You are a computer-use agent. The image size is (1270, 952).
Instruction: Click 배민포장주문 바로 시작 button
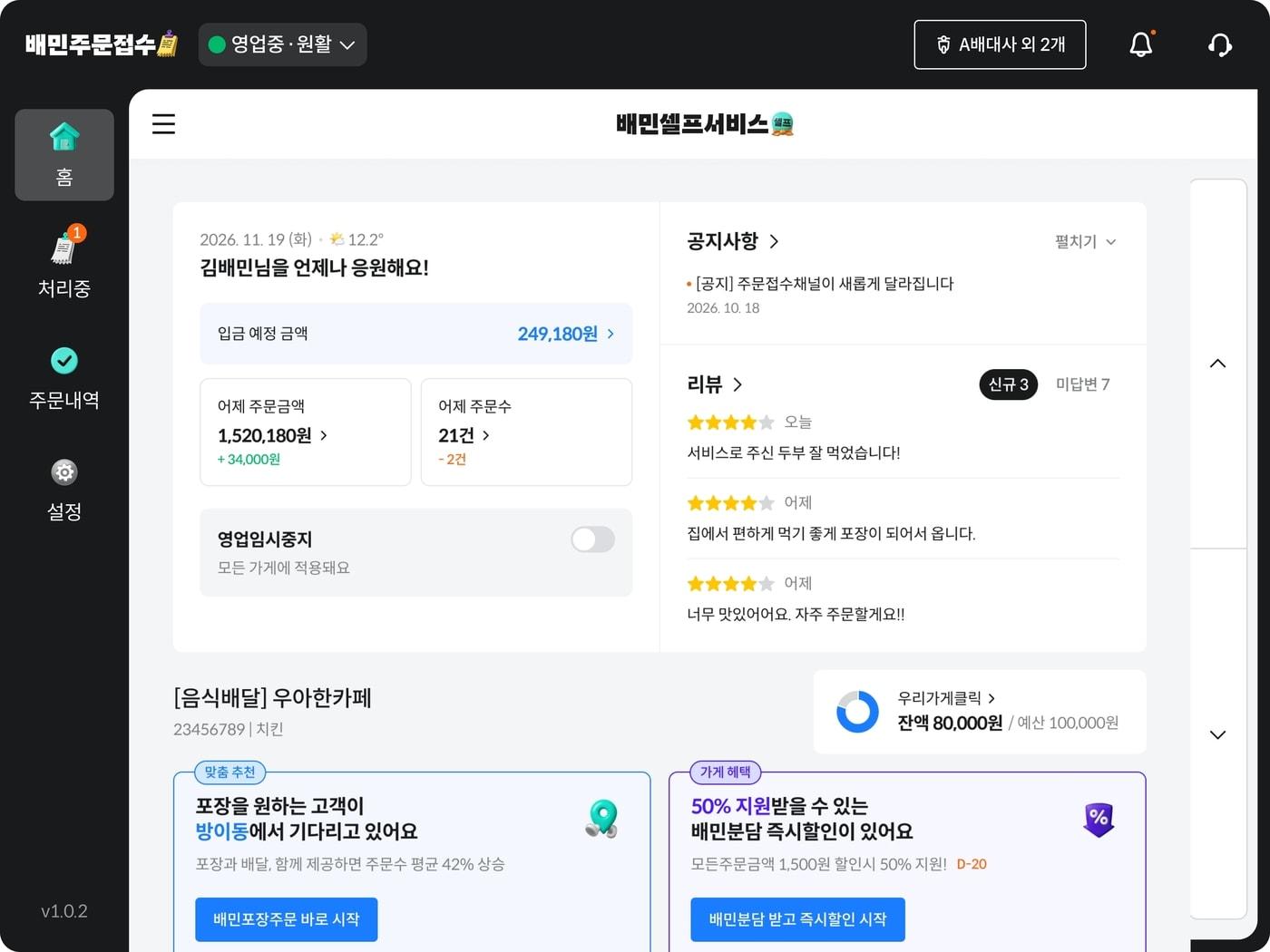tap(287, 919)
